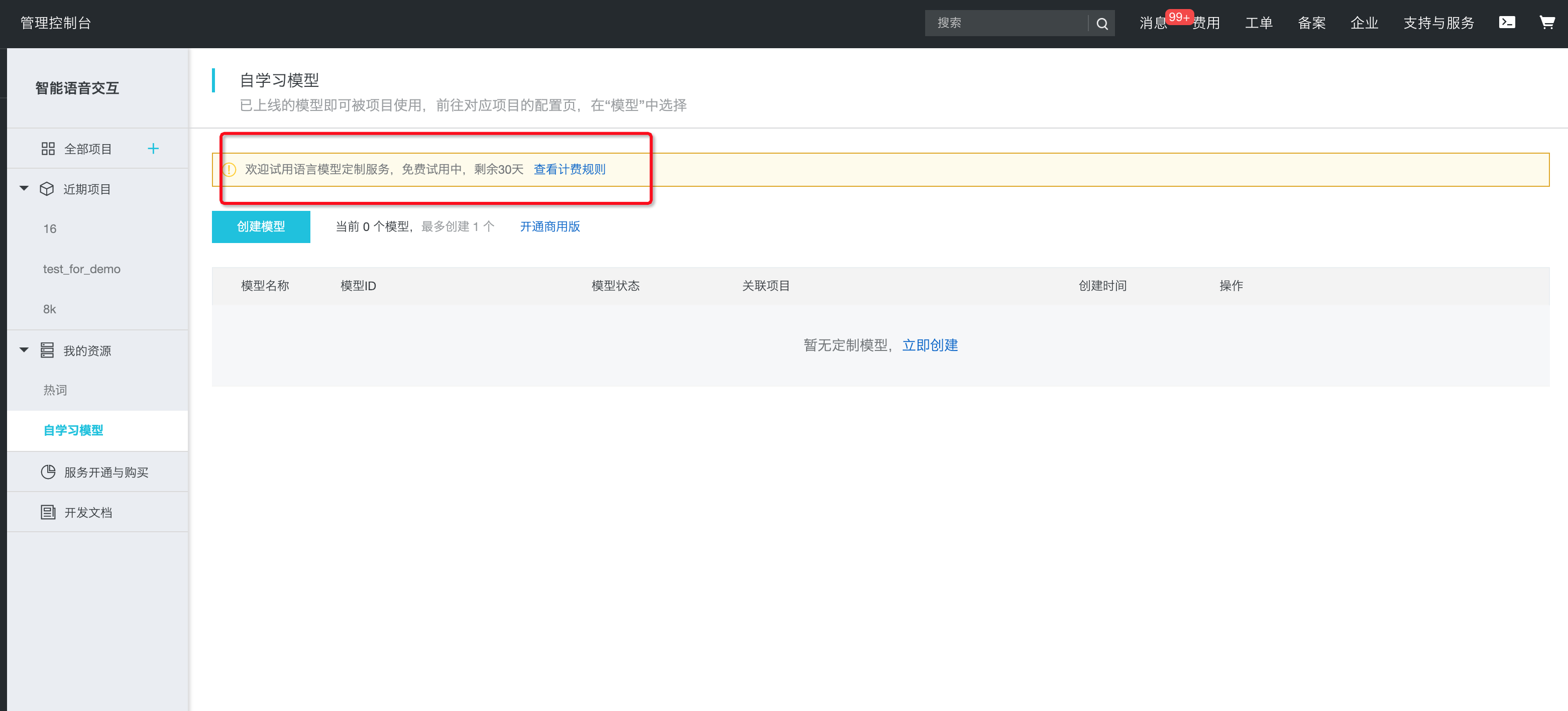Select the test_for_demo project
This screenshot has height=711, width=1568.
click(81, 269)
